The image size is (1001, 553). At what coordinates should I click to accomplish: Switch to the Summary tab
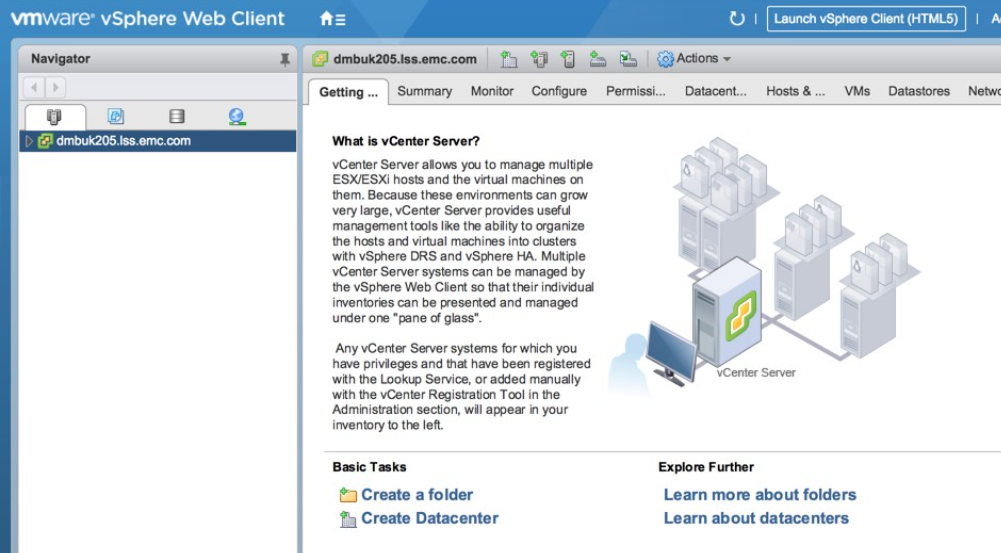tap(424, 91)
